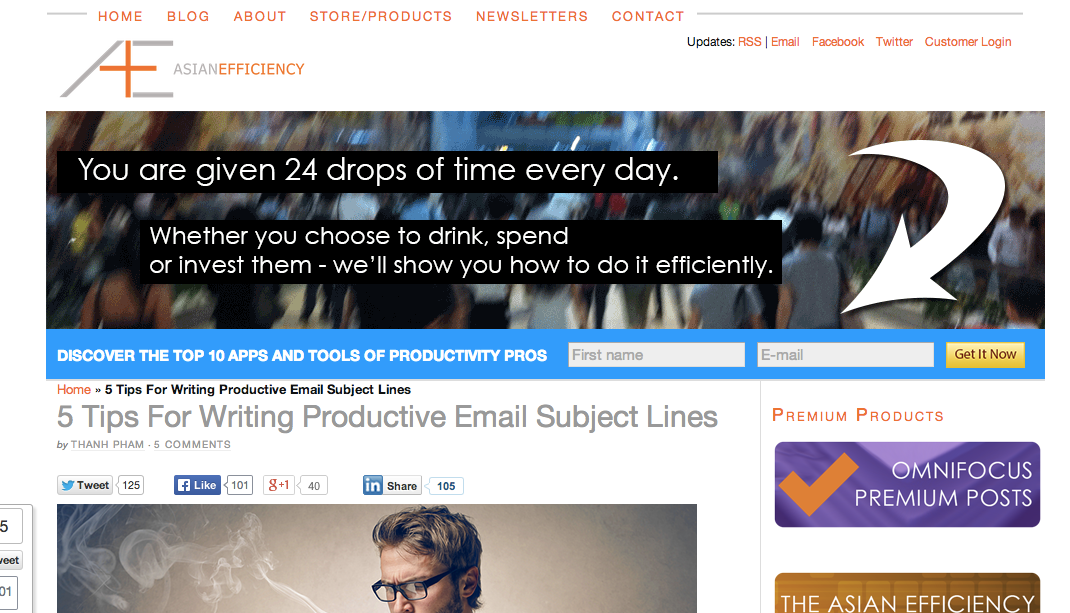
Task: Go to the Blog page
Action: pyautogui.click(x=188, y=16)
